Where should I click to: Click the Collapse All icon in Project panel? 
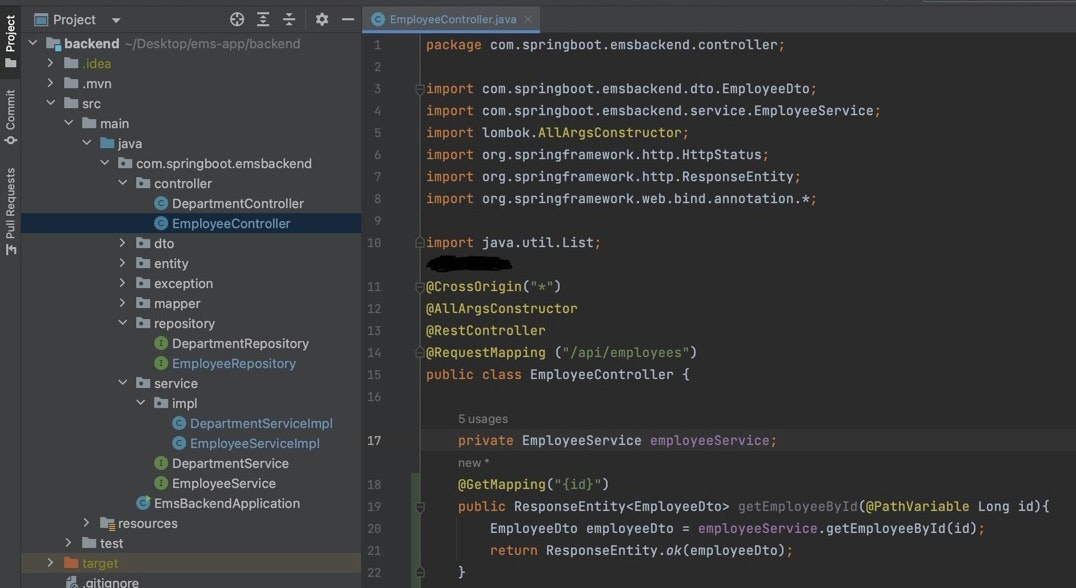[x=289, y=19]
